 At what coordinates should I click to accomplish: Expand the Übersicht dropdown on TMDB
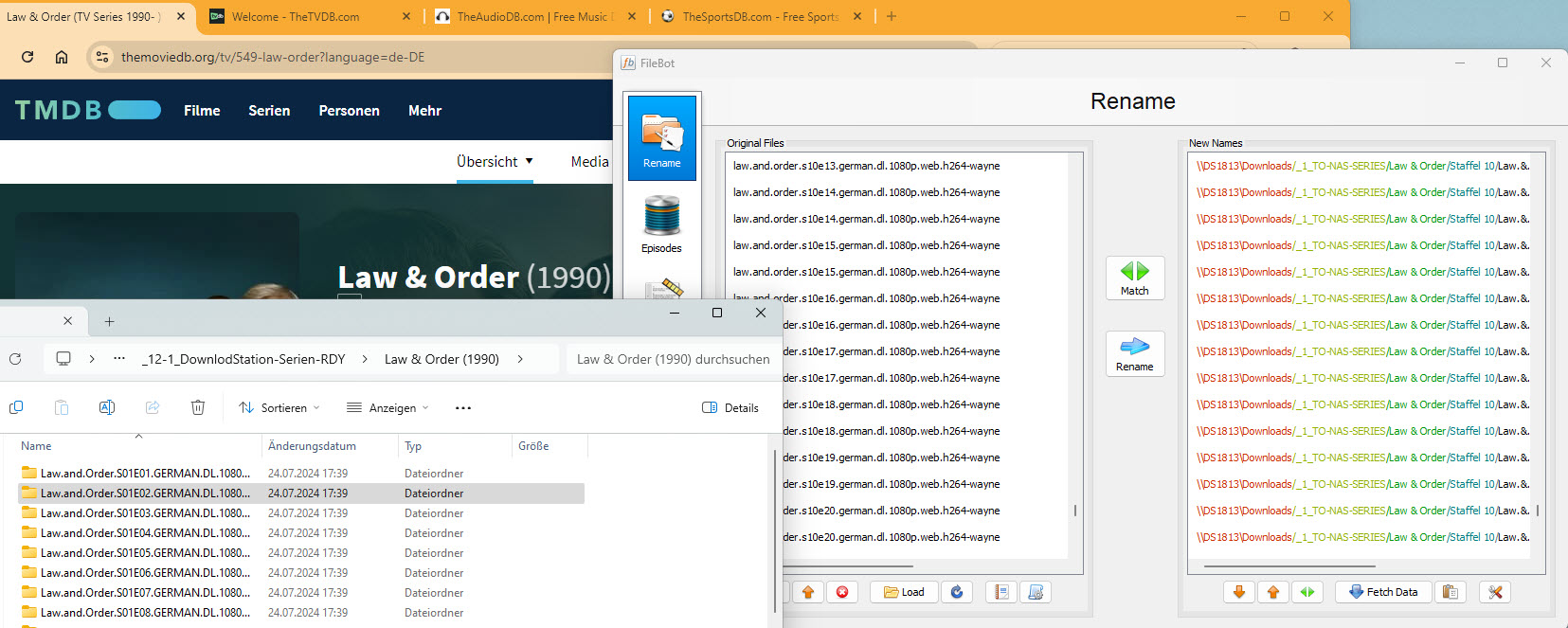click(495, 161)
